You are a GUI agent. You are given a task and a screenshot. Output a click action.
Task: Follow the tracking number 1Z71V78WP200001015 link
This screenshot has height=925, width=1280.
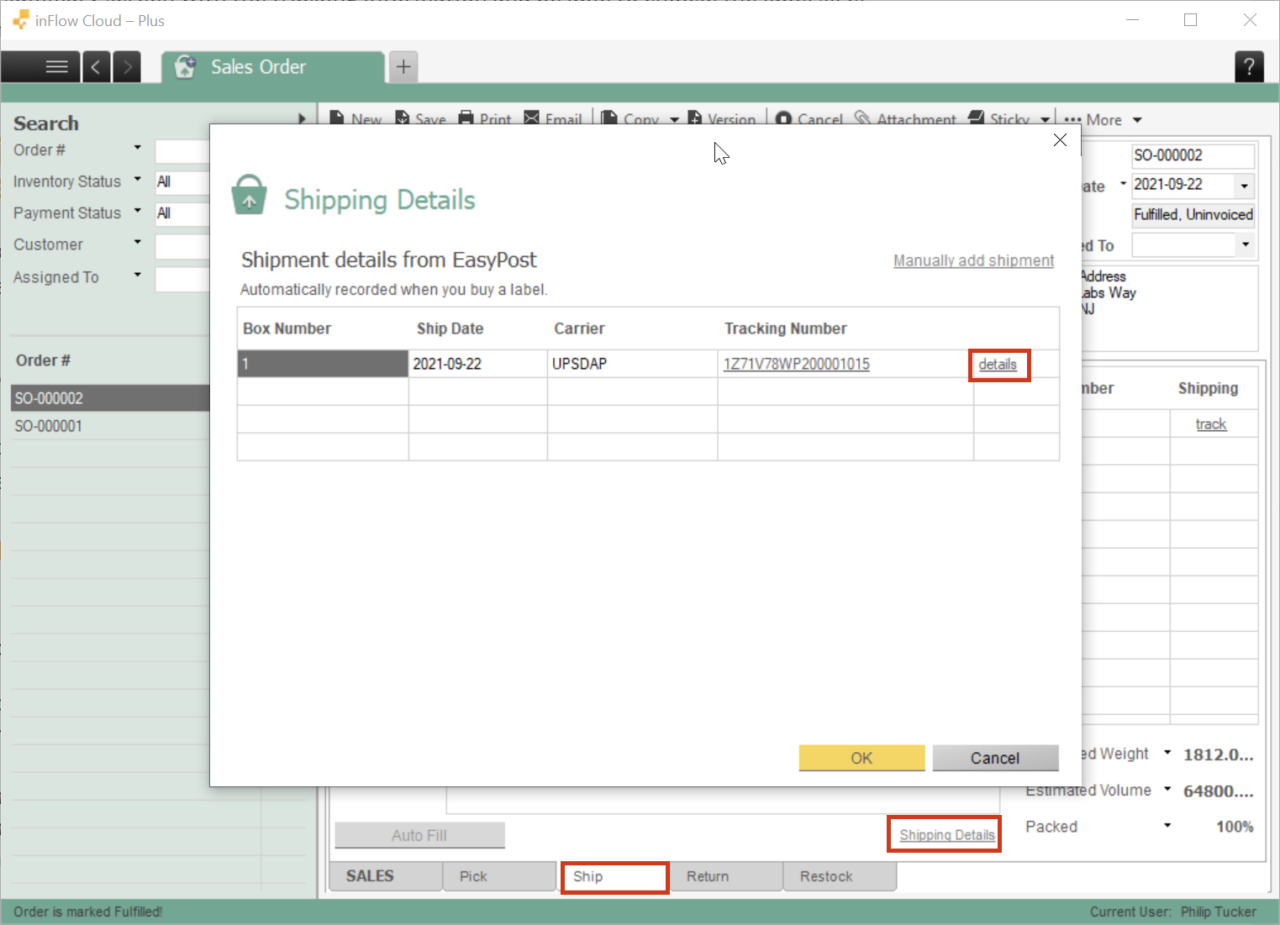tap(795, 363)
